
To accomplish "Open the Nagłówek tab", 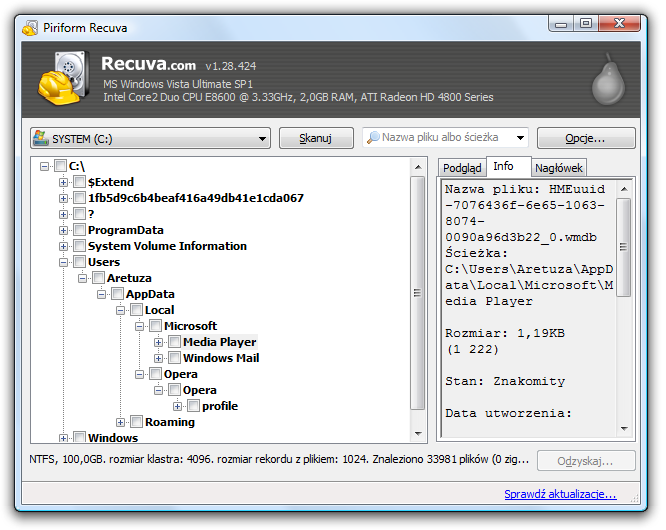I will [559, 168].
